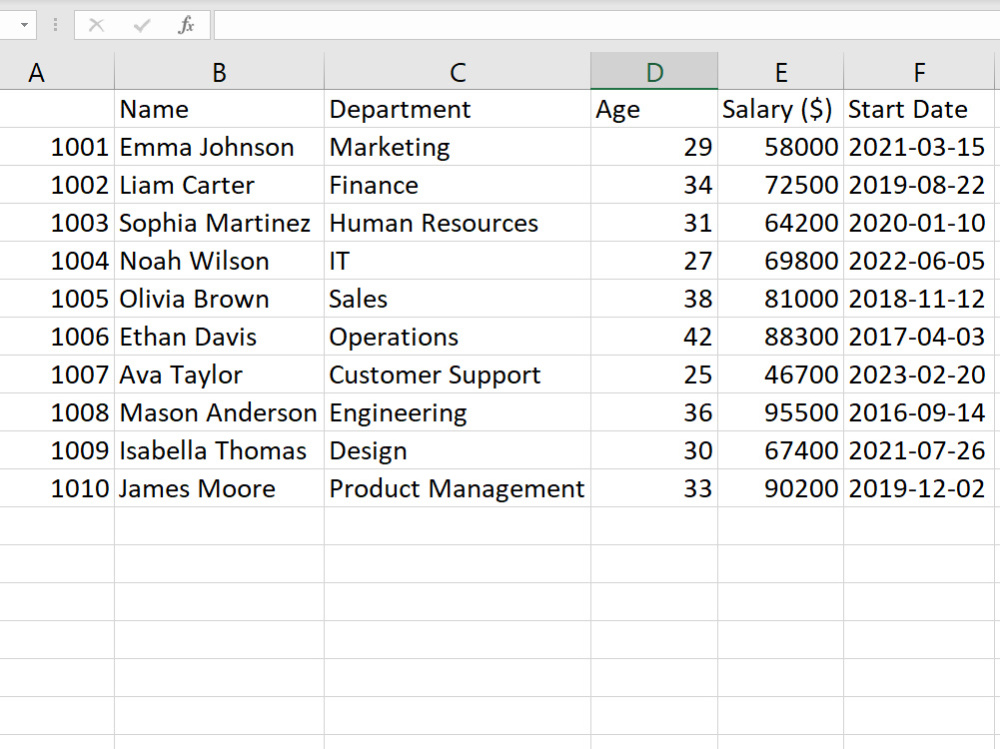Select date cell 2020-01-10
1000x749 pixels.
point(919,223)
